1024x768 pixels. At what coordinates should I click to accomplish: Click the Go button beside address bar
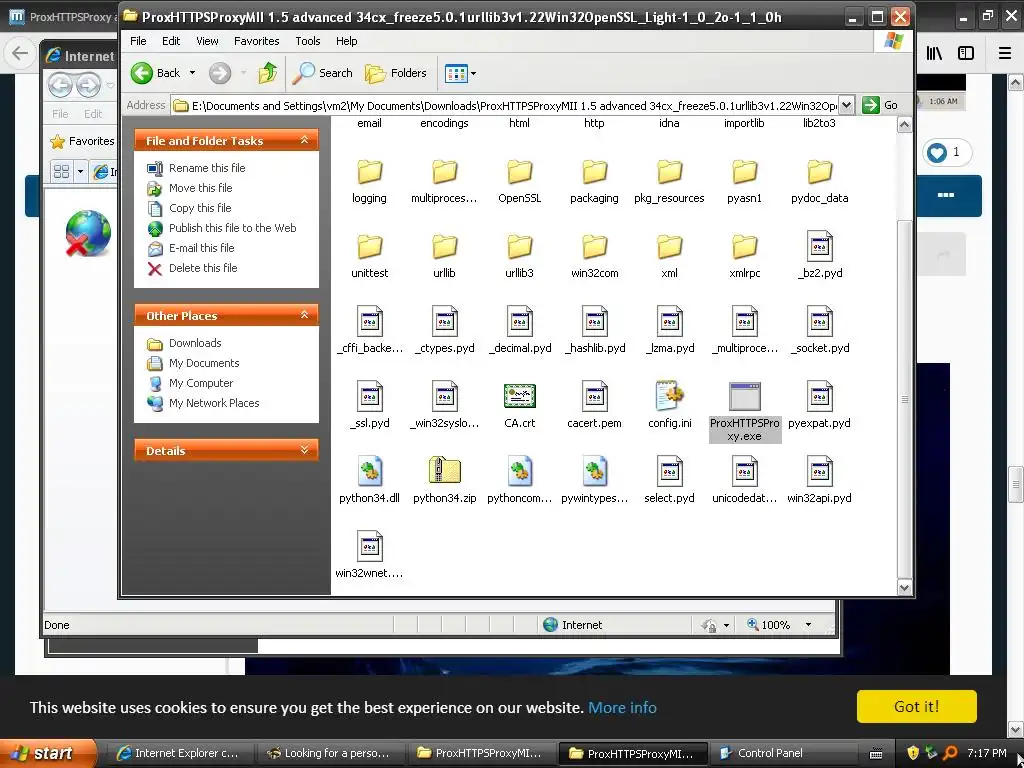click(880, 105)
